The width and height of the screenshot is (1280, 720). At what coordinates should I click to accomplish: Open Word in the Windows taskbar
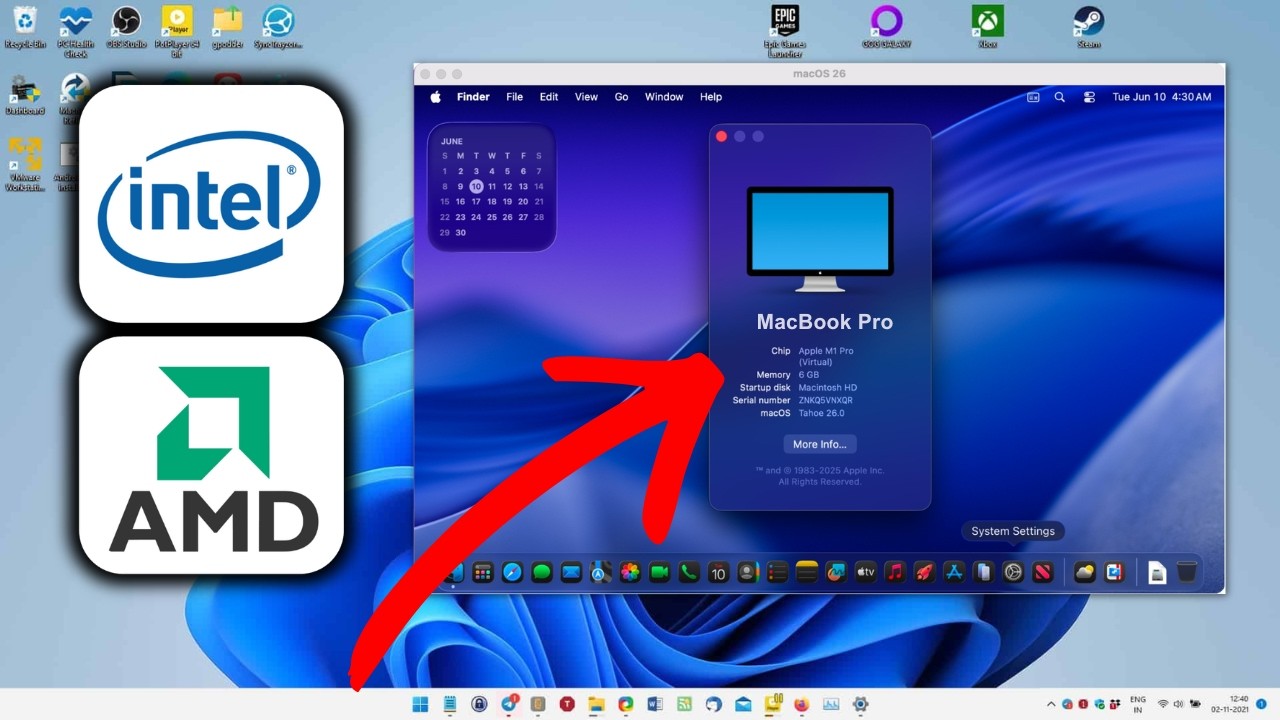[x=655, y=704]
